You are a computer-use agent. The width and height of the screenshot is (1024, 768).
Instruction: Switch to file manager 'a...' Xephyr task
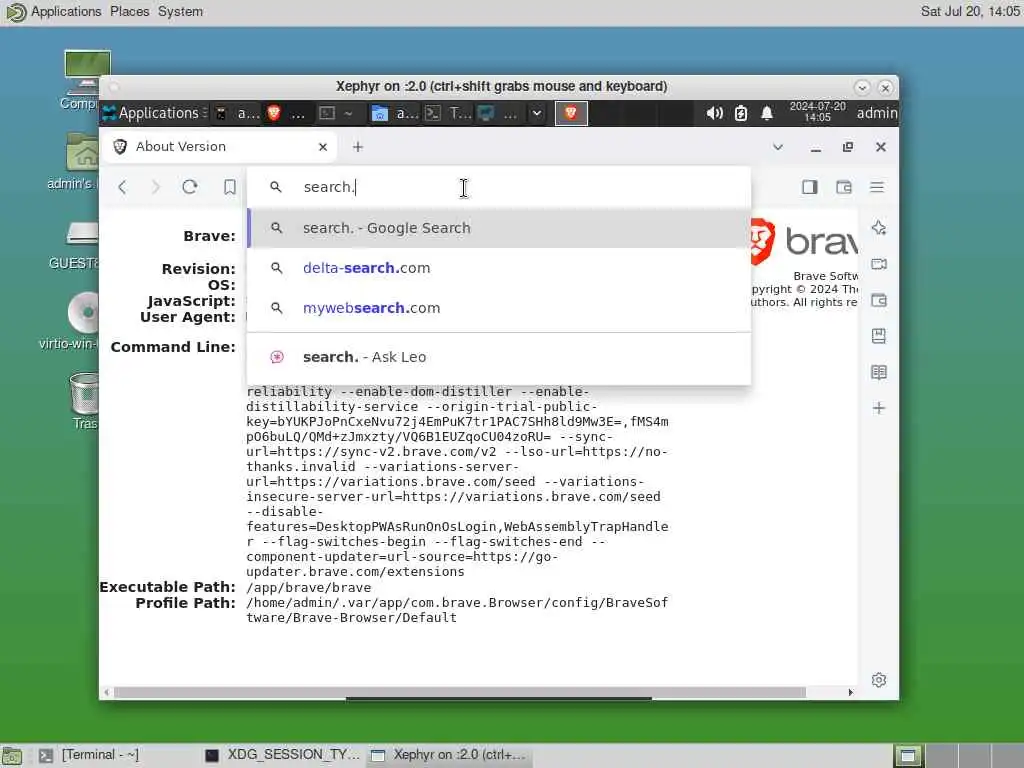394,113
